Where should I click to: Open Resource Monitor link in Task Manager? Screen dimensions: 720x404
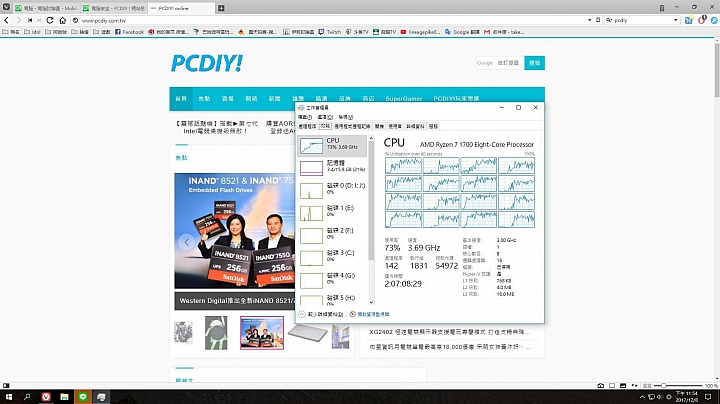coord(369,314)
